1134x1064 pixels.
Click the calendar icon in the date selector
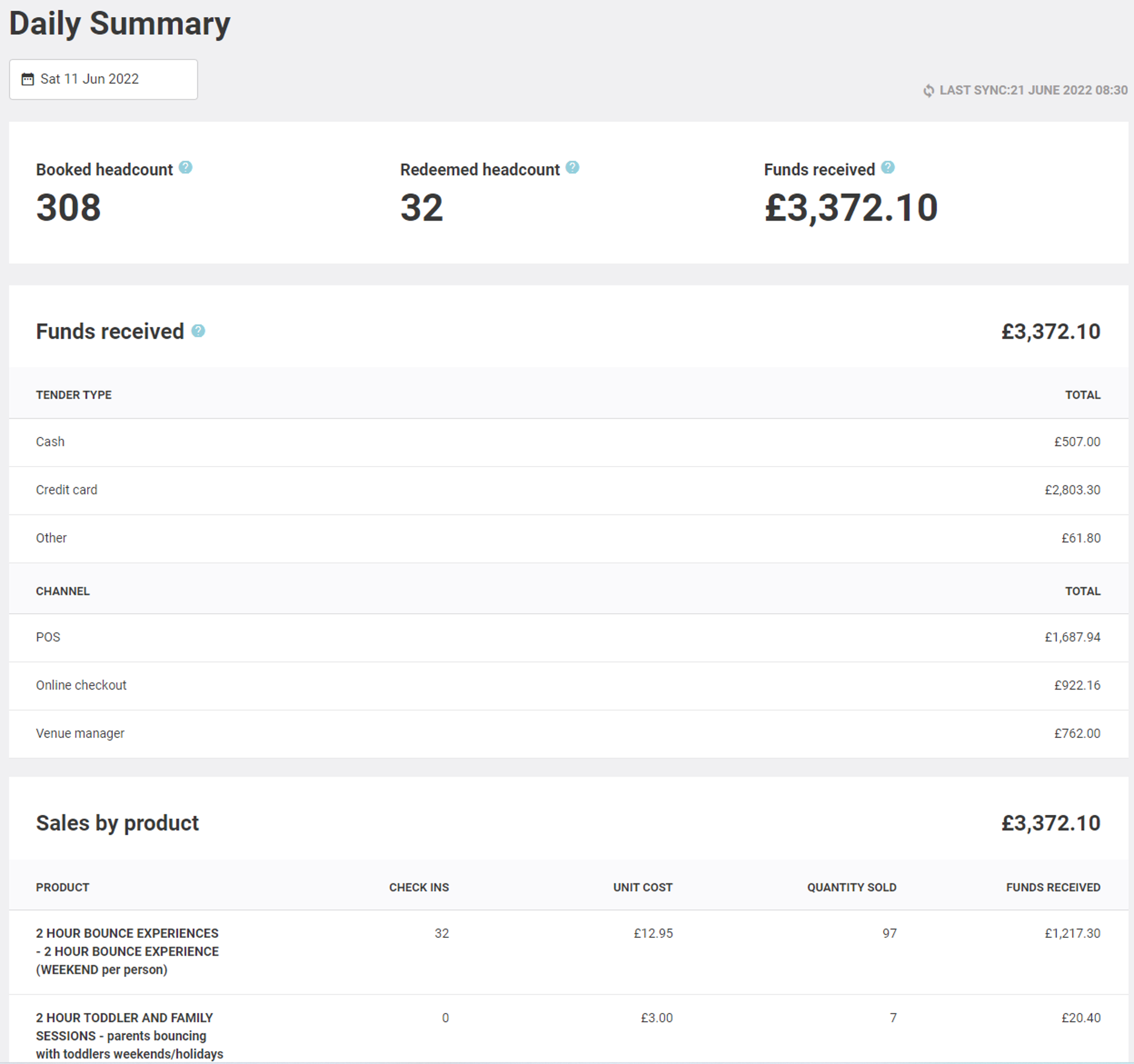(27, 79)
